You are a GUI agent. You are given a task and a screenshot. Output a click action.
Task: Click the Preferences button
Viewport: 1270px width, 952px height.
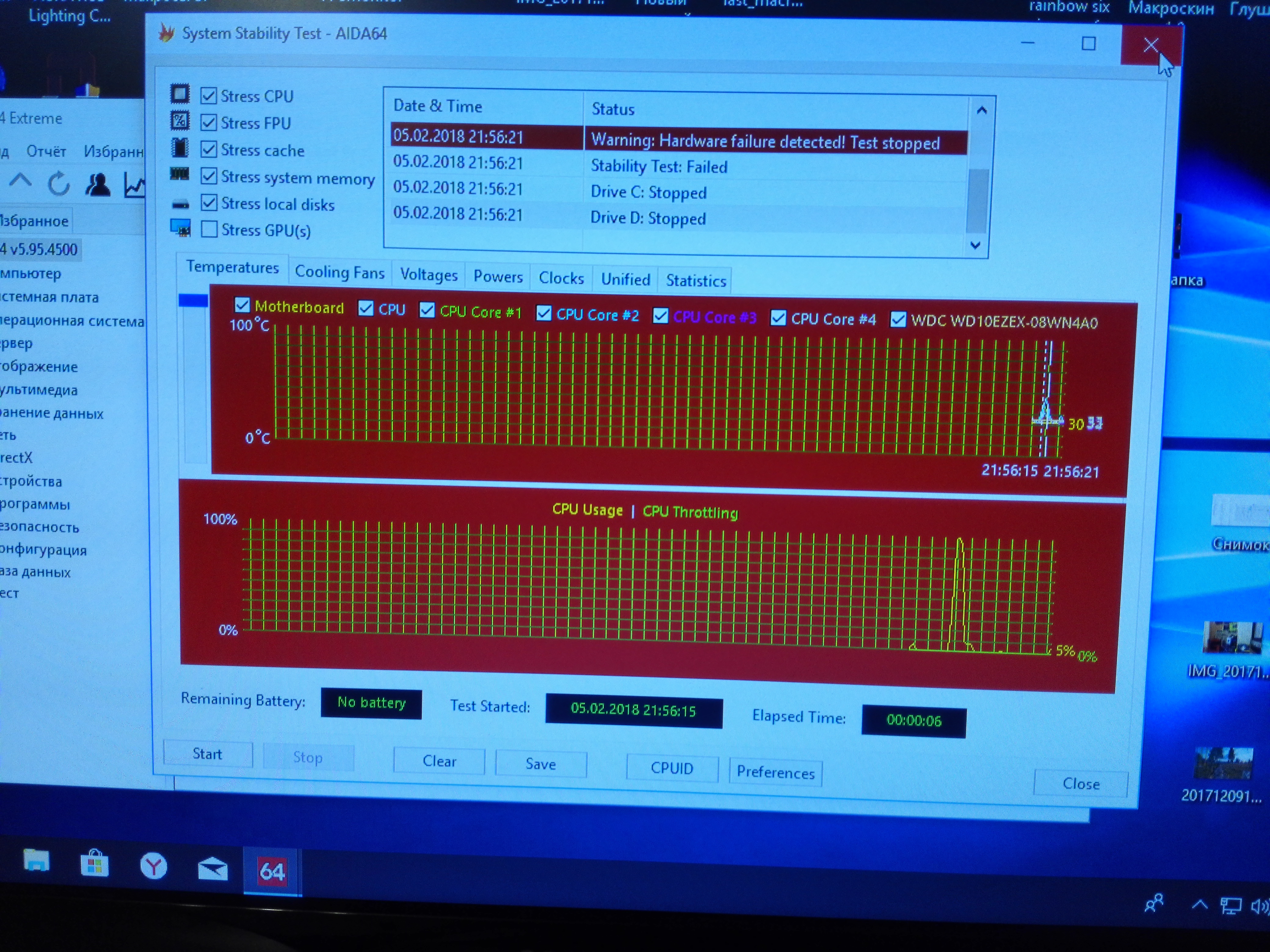(775, 772)
